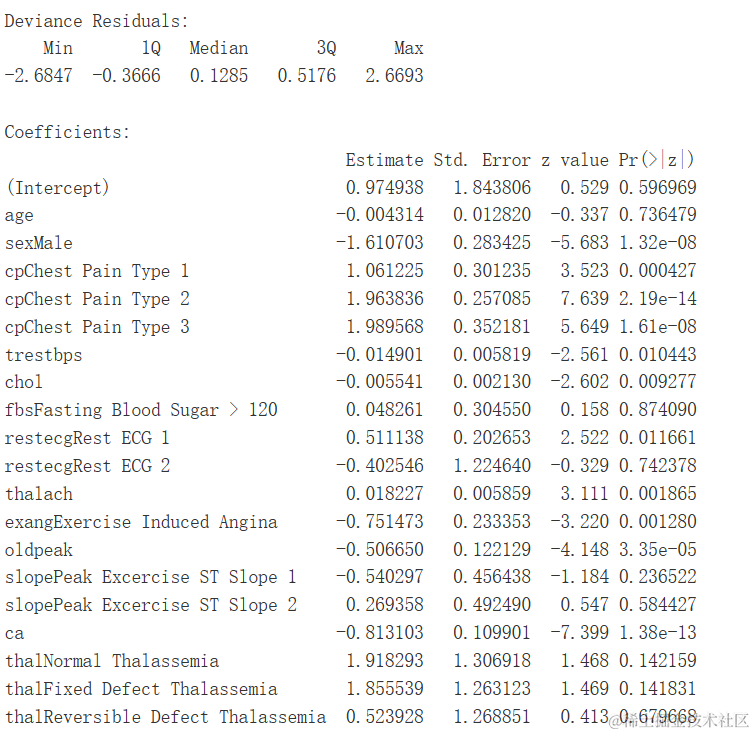Click the chol row label
This screenshot has width=755, height=735.
24,382
